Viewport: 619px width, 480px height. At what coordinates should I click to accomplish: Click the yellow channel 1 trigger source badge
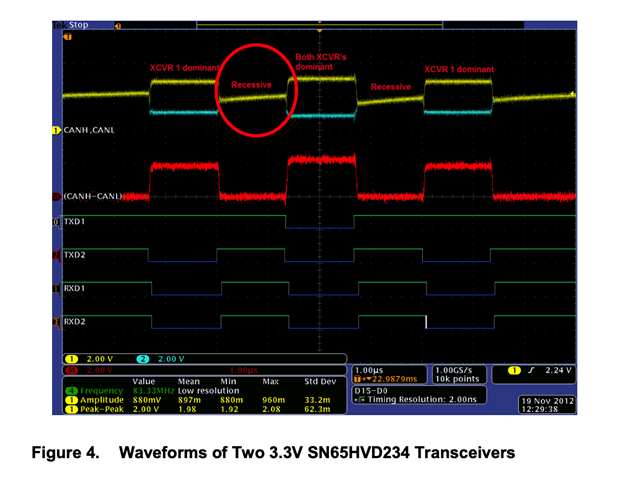coord(514,370)
